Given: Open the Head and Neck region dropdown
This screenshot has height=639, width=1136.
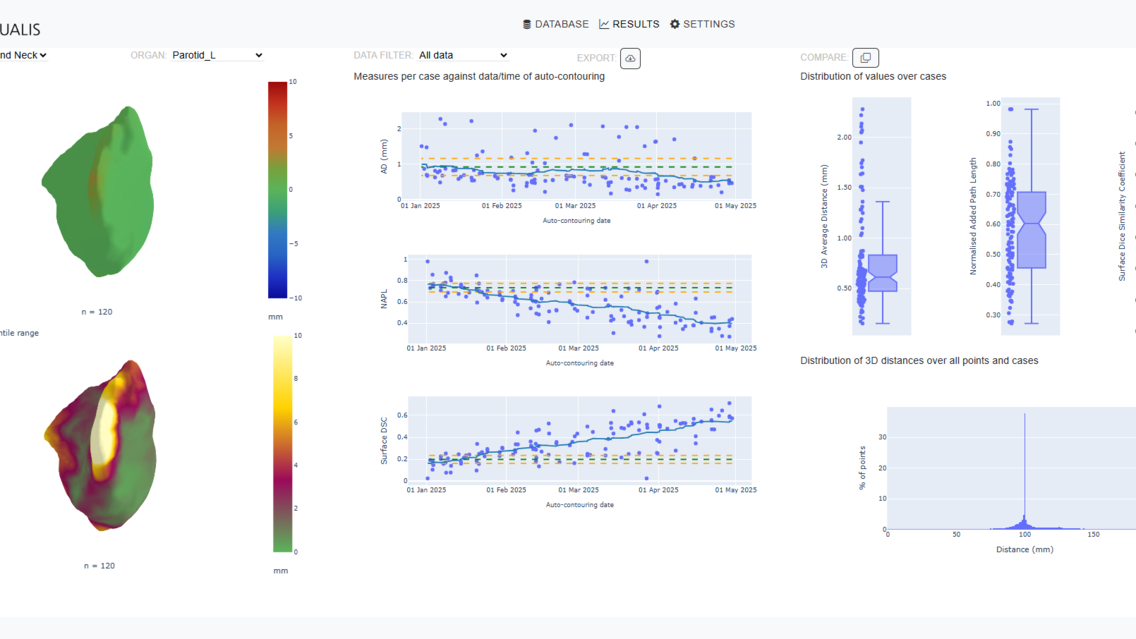Looking at the screenshot, I should coord(23,55).
